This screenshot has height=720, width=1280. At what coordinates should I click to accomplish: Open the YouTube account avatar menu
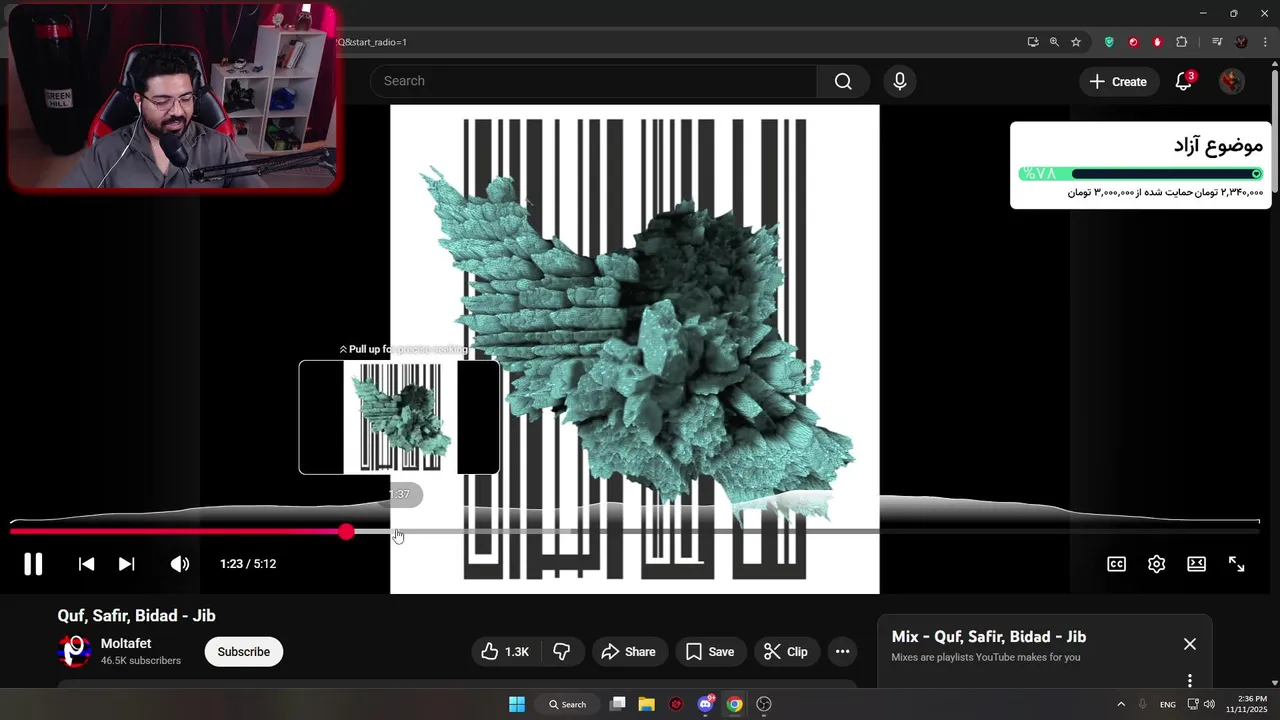1232,82
